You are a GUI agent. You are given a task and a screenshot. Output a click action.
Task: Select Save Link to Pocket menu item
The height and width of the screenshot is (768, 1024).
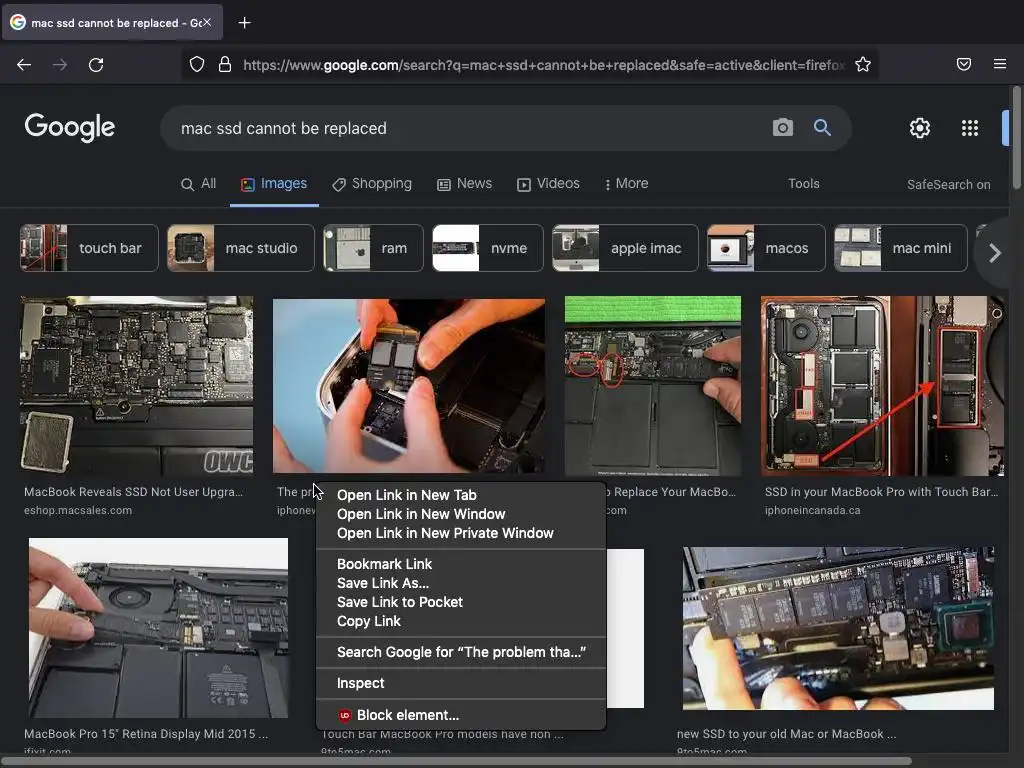(461, 602)
